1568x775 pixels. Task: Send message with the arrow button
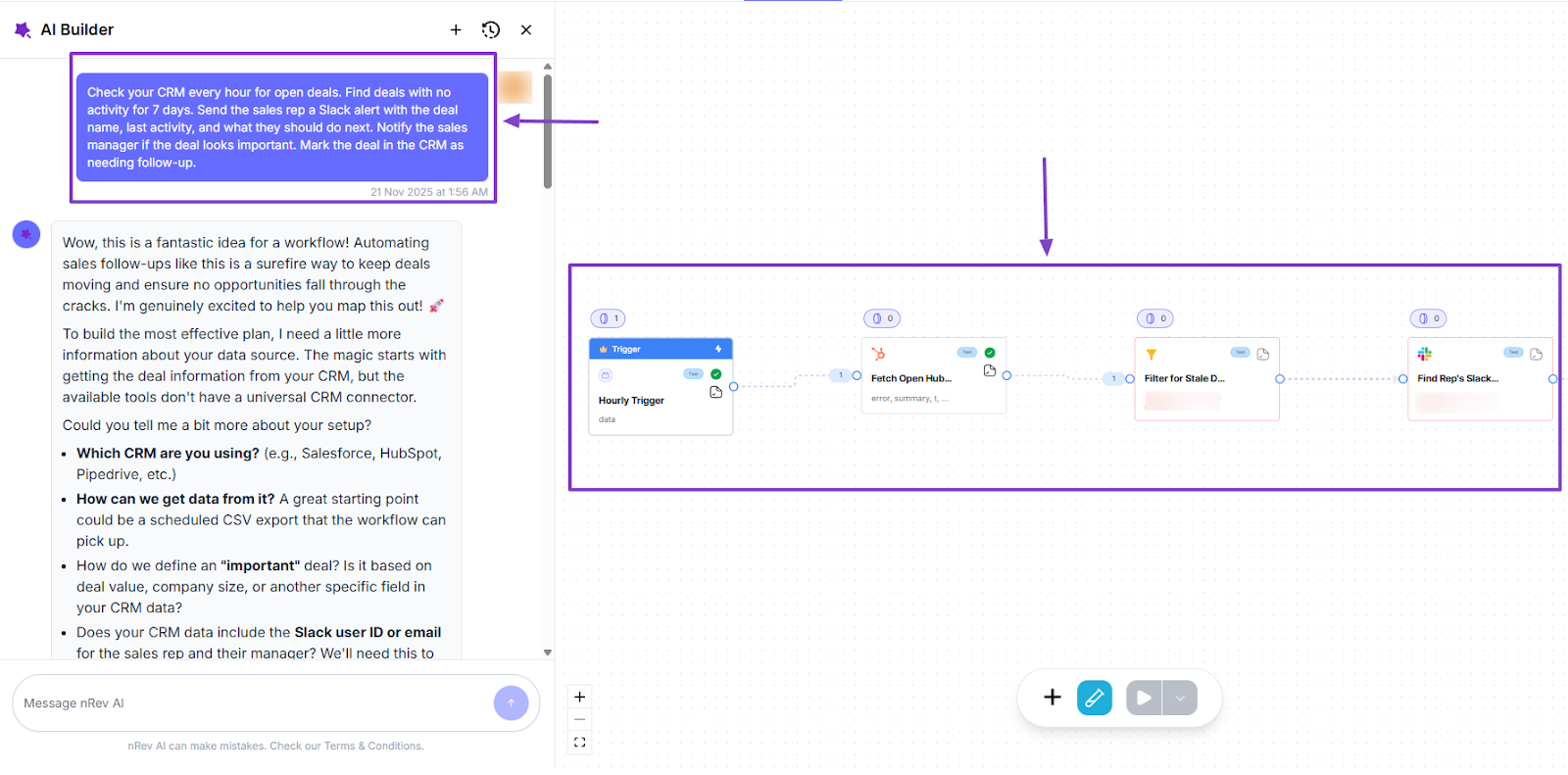pyautogui.click(x=511, y=702)
